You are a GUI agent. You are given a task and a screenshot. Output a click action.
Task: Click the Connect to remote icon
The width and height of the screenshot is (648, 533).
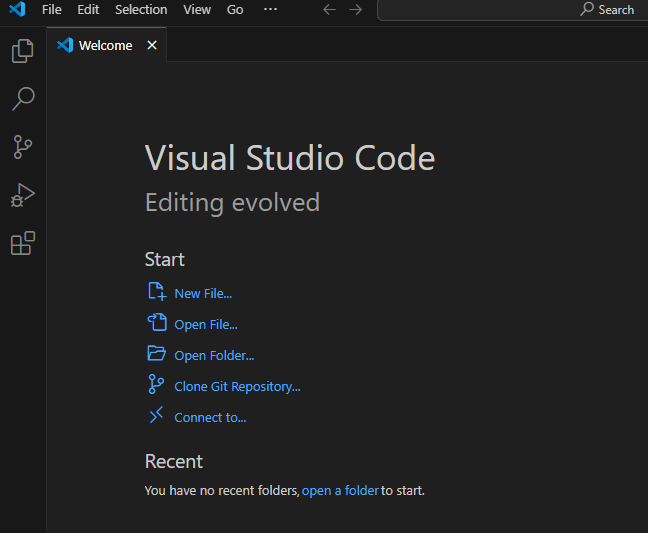(156, 415)
